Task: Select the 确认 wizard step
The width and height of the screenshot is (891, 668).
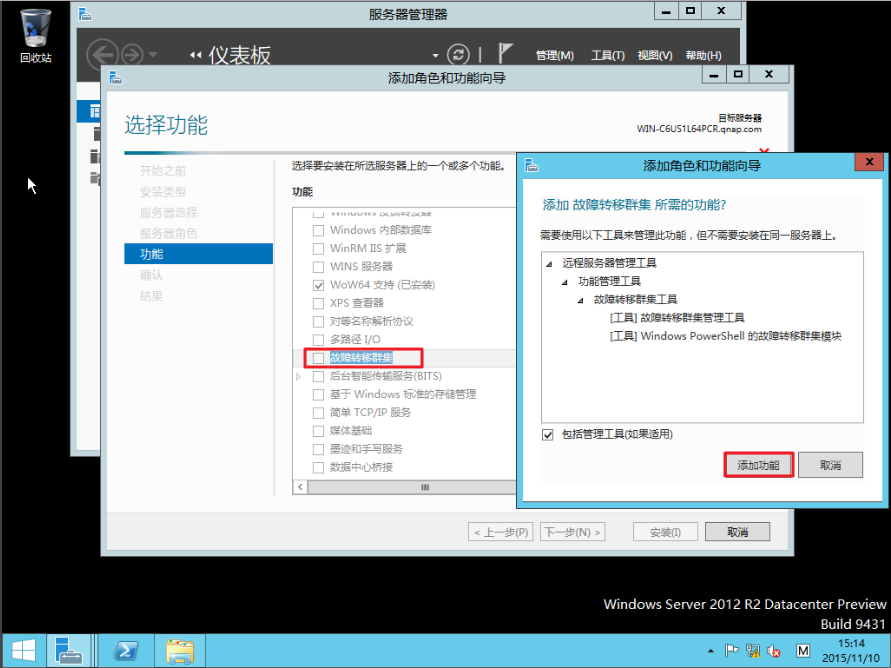Action: (x=151, y=275)
